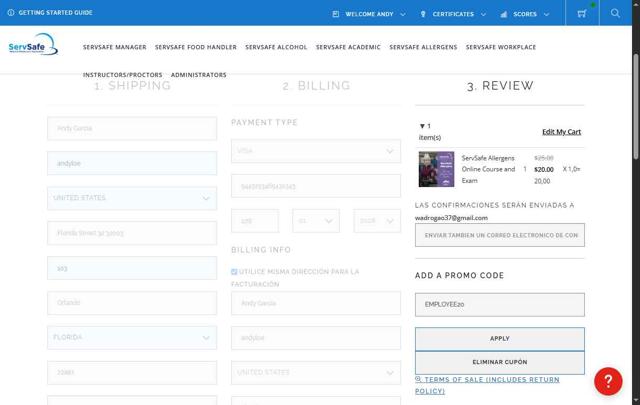Screen dimensions: 640x405
Task: Click the shipping city field Orlando
Action: (132, 303)
